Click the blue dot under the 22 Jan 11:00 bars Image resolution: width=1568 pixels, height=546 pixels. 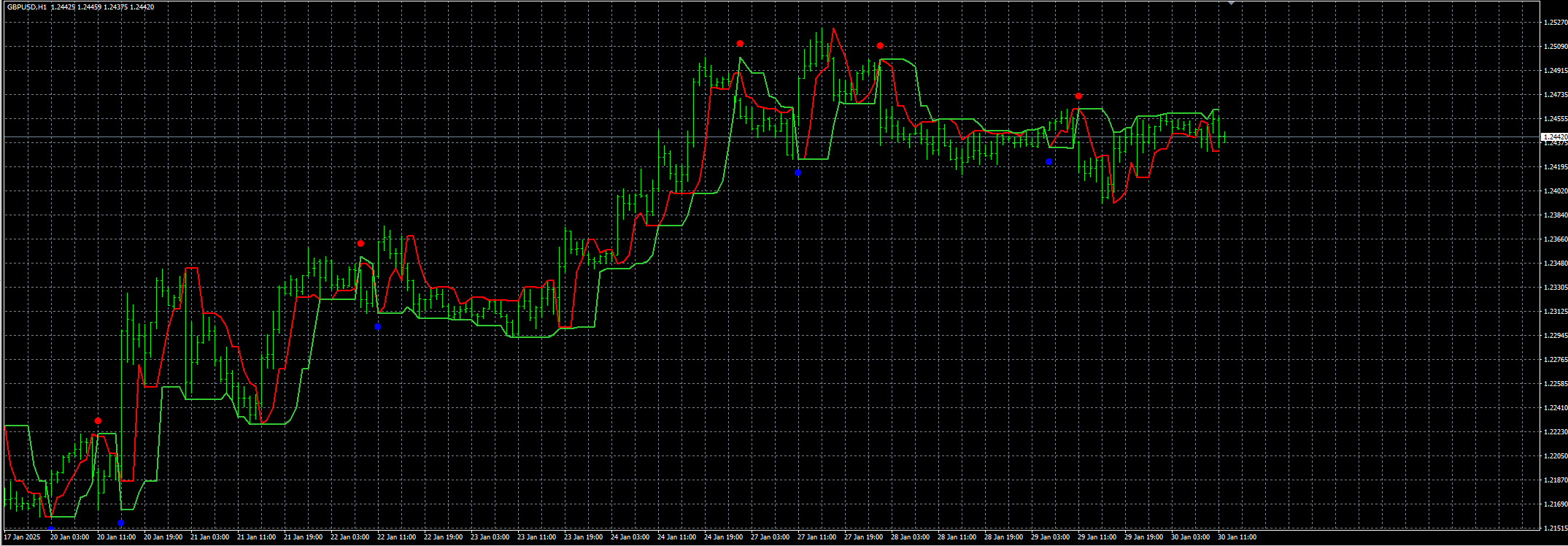(x=377, y=327)
